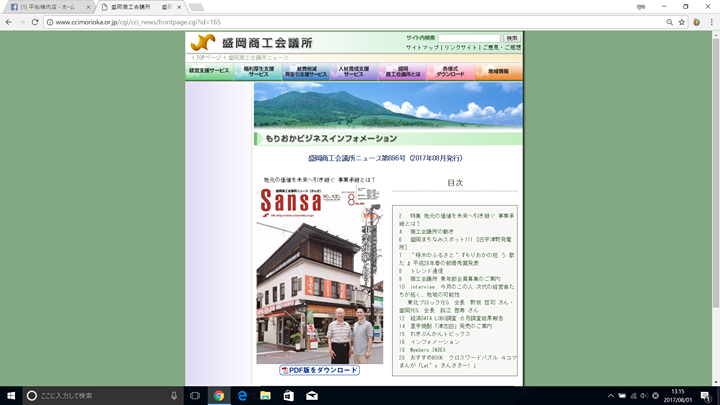Bookmark this page with the star icon
This screenshot has width=720, height=405.
(681, 21)
